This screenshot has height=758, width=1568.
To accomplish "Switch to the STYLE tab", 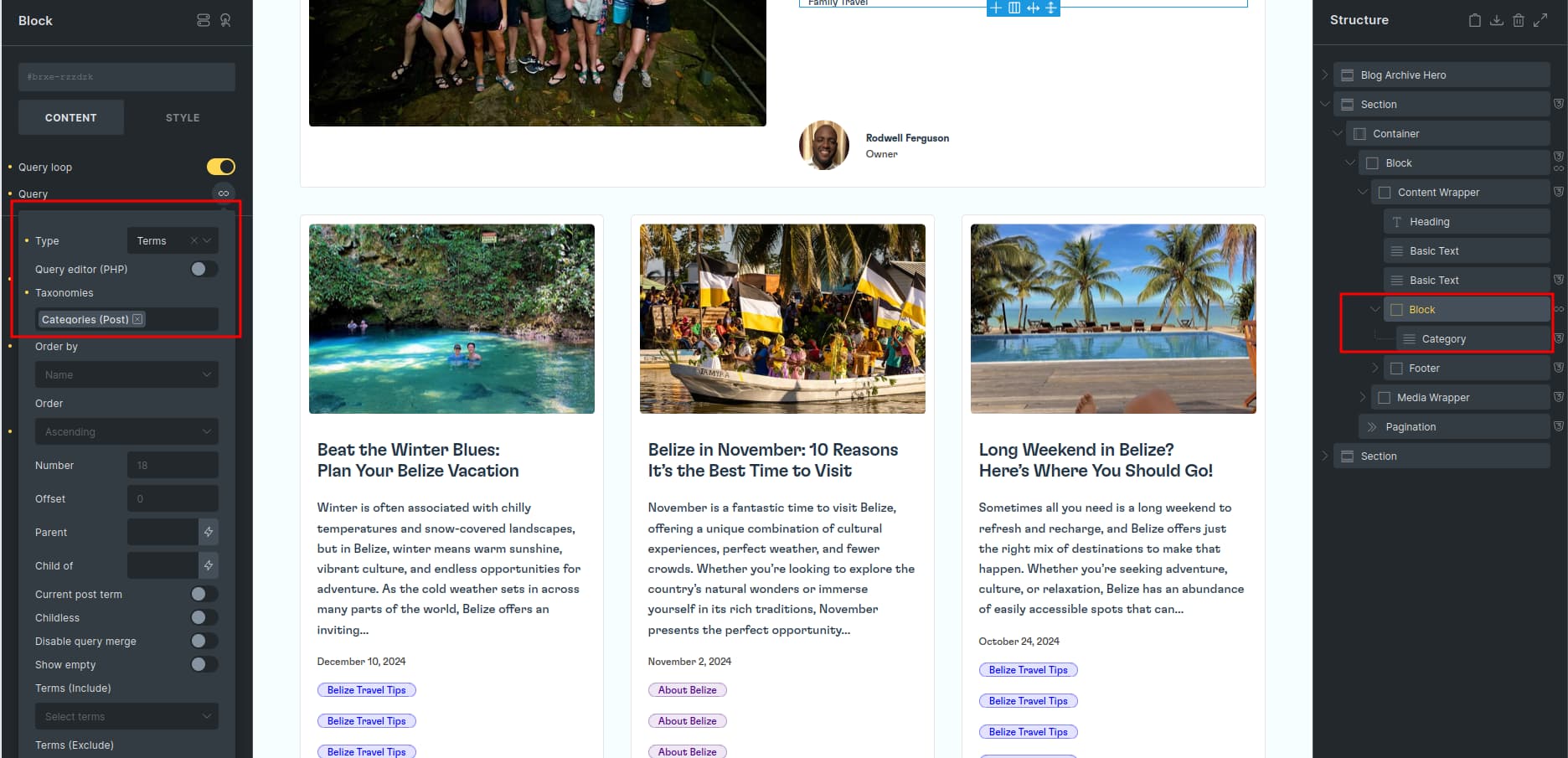I will pyautogui.click(x=183, y=117).
